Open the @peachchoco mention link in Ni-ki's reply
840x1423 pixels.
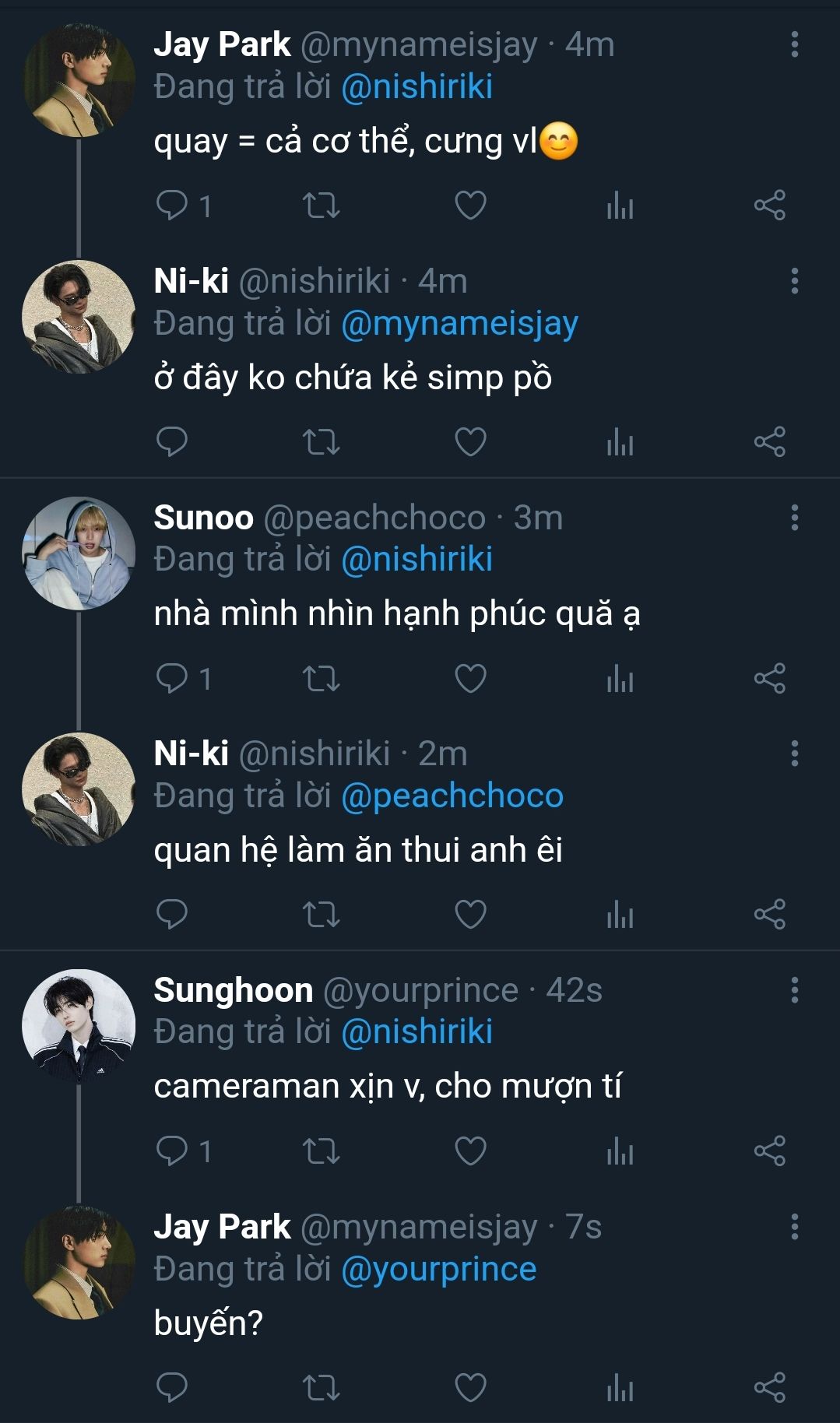452,796
